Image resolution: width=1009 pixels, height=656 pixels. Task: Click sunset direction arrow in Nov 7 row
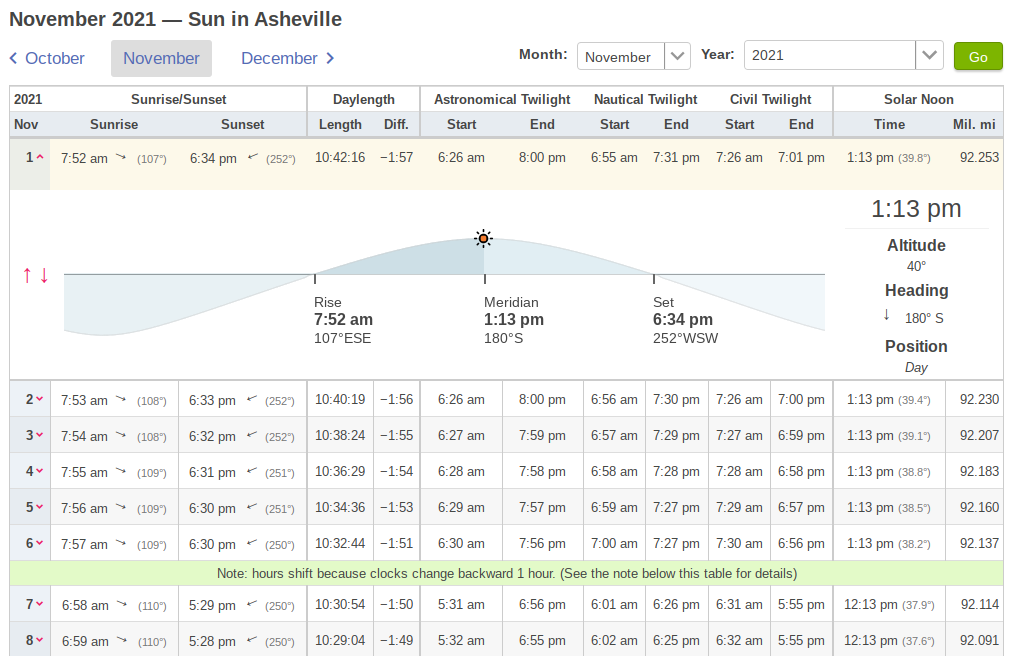click(252, 604)
